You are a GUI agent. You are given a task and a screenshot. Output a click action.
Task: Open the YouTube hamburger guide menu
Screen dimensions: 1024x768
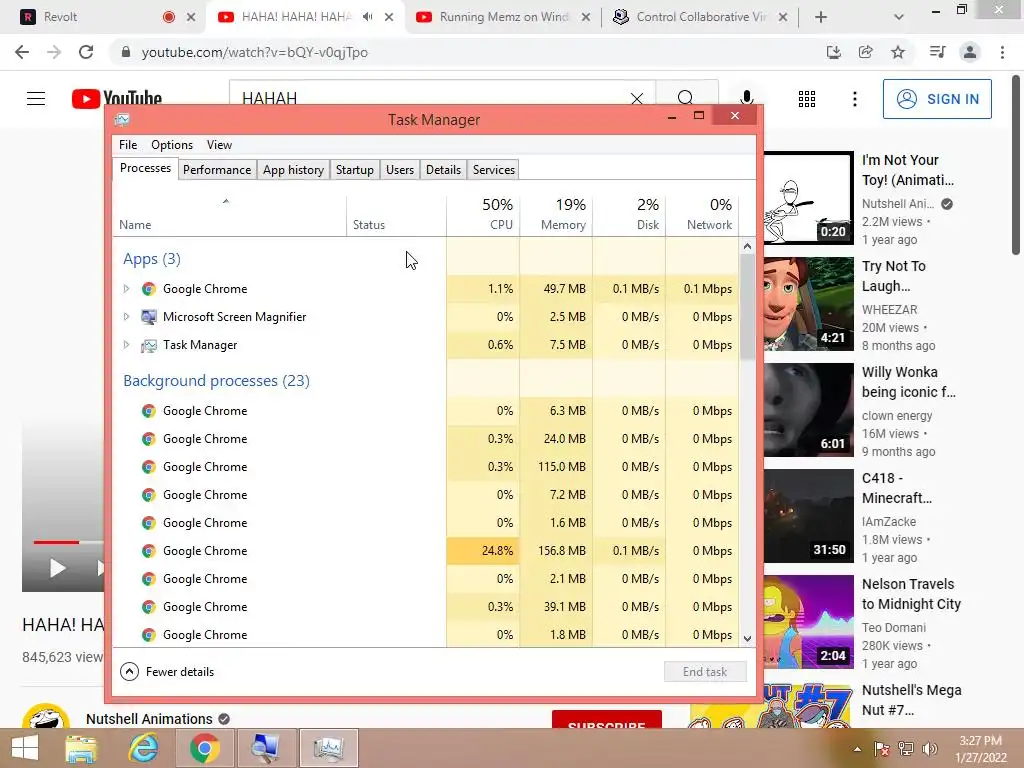36,99
